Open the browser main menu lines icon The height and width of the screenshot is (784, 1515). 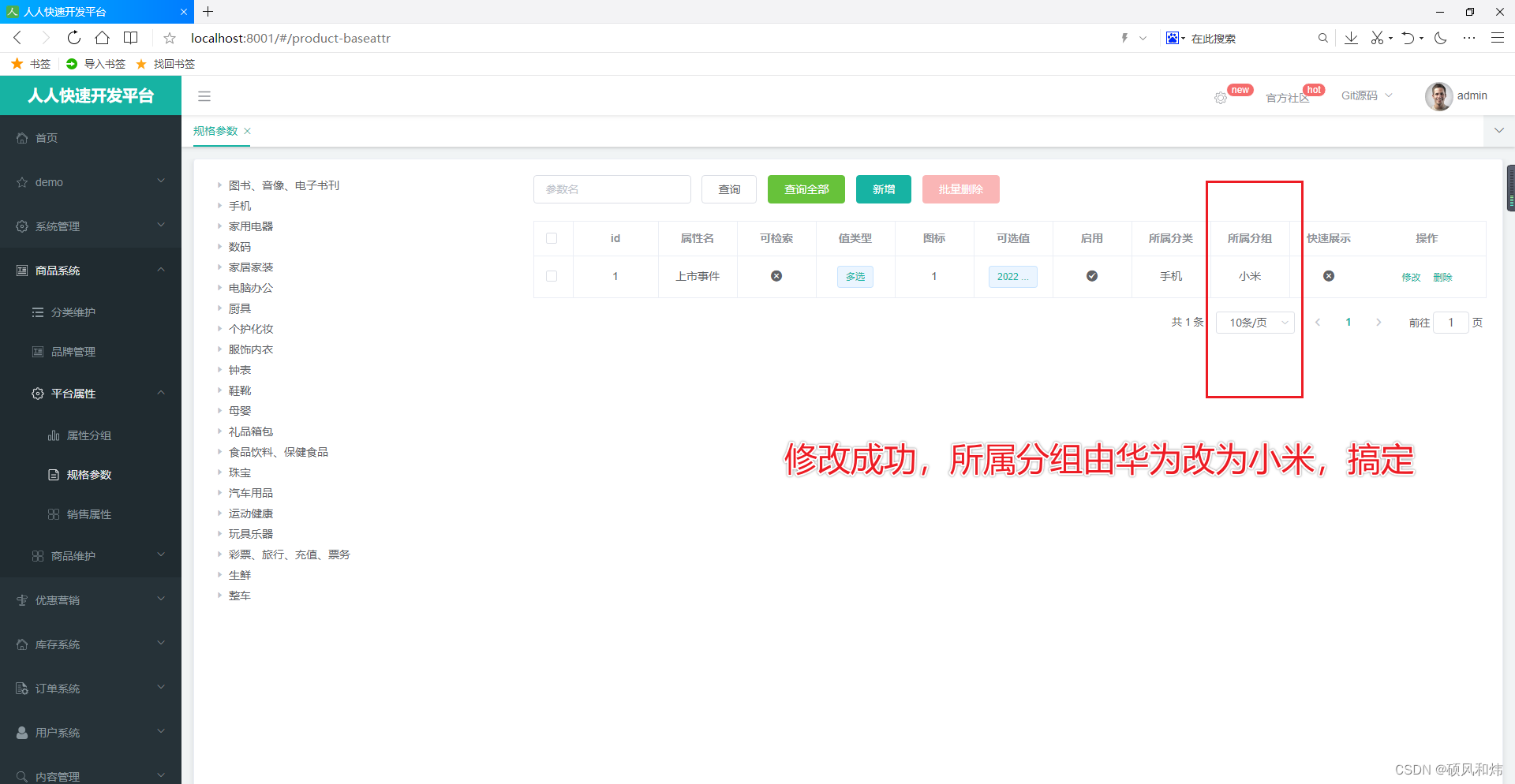pyautogui.click(x=1497, y=38)
